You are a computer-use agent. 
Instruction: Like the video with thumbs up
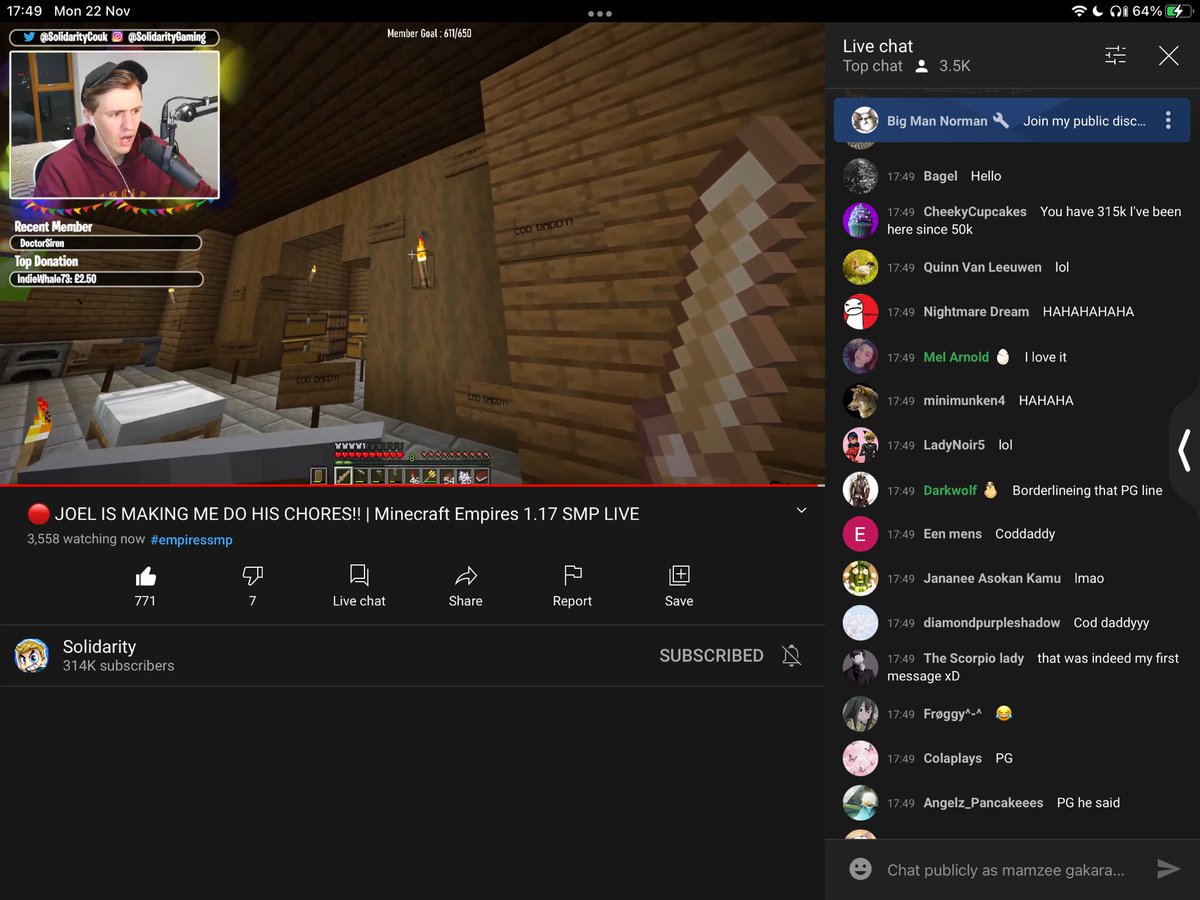pos(146,575)
